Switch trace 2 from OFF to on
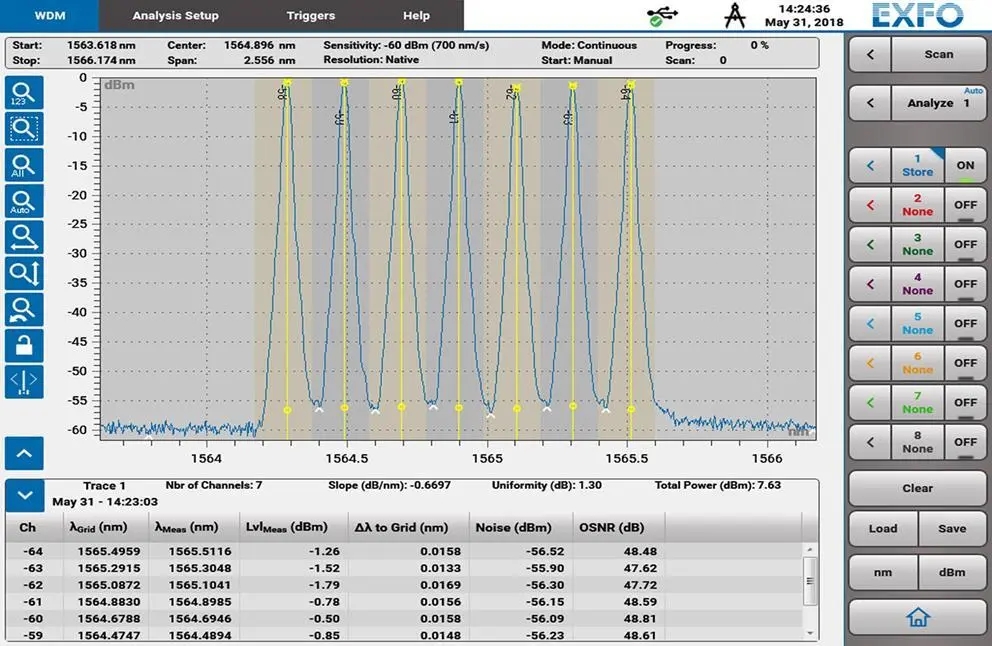Screen dimensions: 992x646 tap(965, 205)
